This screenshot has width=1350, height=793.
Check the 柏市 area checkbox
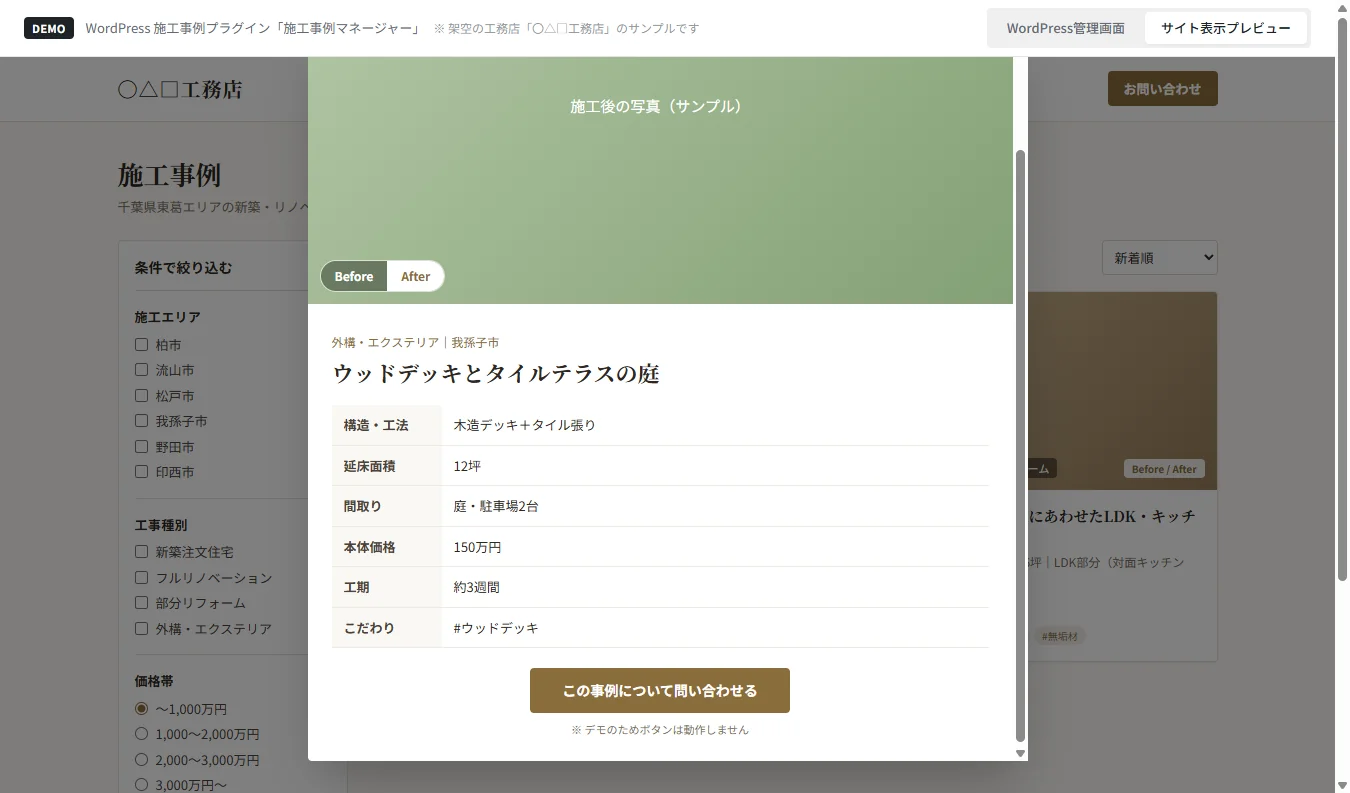click(141, 344)
